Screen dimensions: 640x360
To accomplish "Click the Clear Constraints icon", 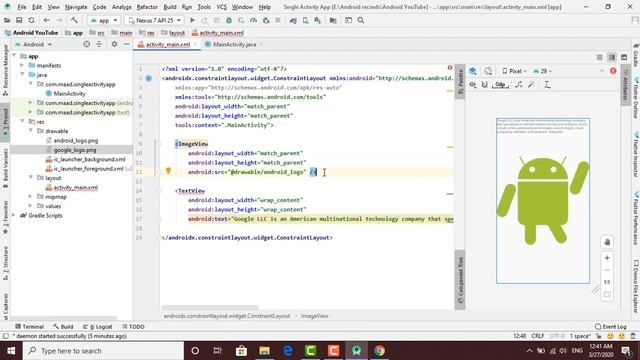I will click(519, 84).
